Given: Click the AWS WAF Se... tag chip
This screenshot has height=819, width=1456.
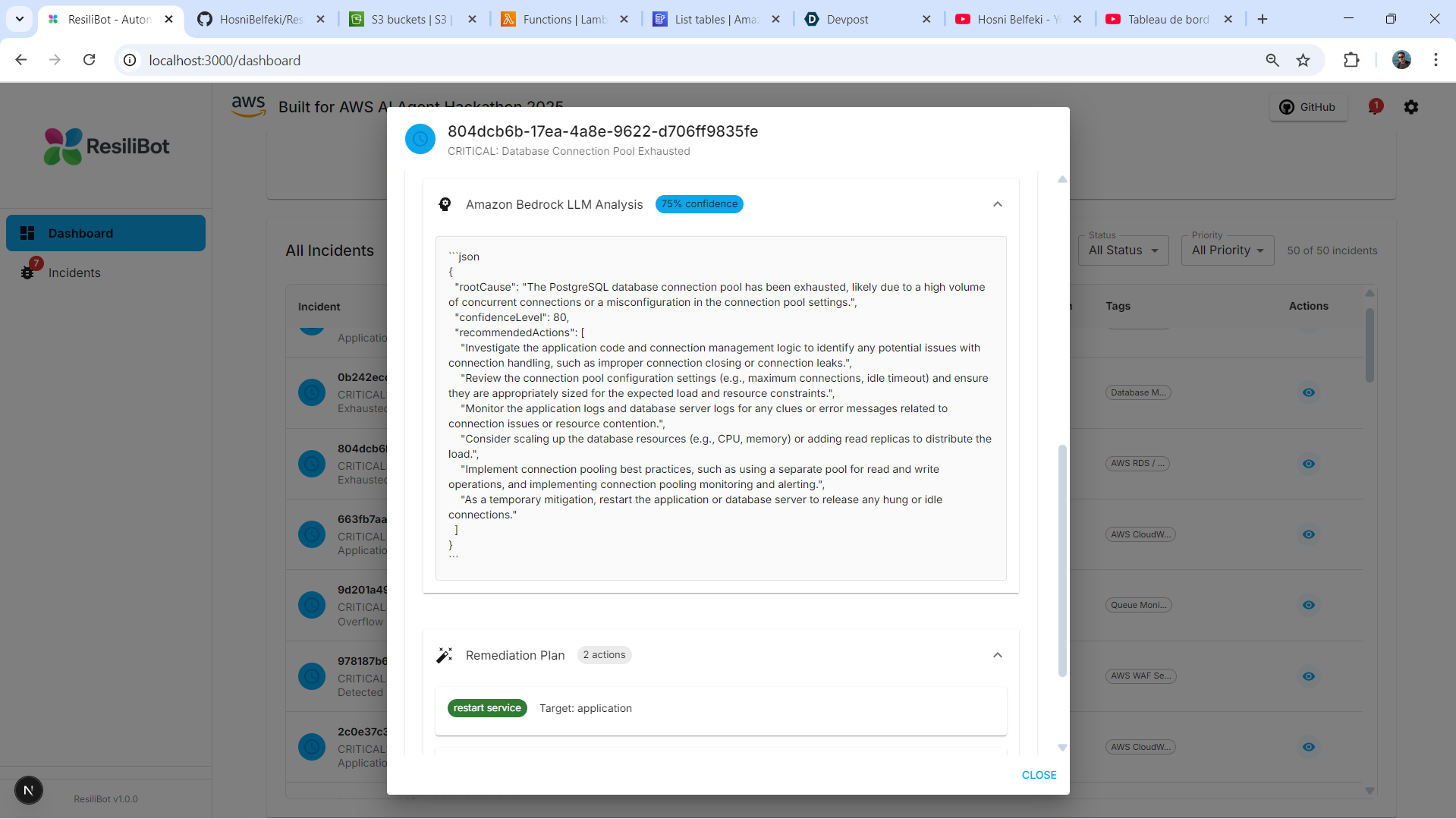Looking at the screenshot, I should click(x=1140, y=676).
